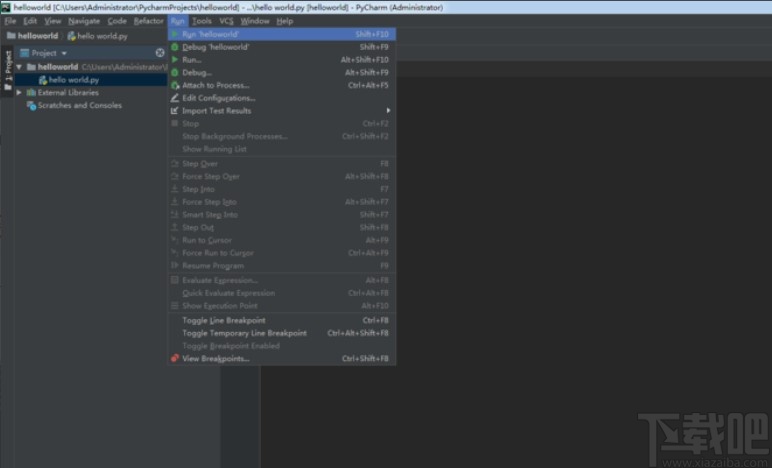Open the Tools menu
Screen dimensions: 772x468
click(x=201, y=21)
